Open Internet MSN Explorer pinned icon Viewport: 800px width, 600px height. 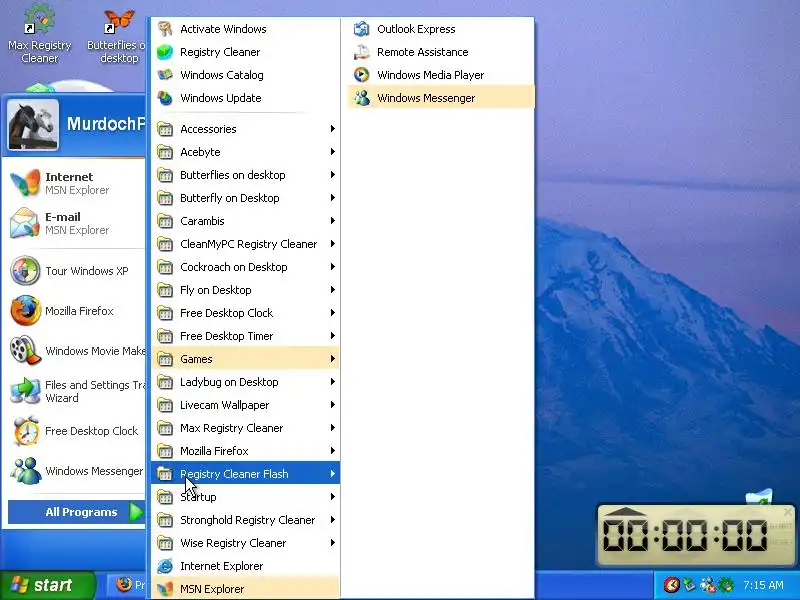(25, 183)
